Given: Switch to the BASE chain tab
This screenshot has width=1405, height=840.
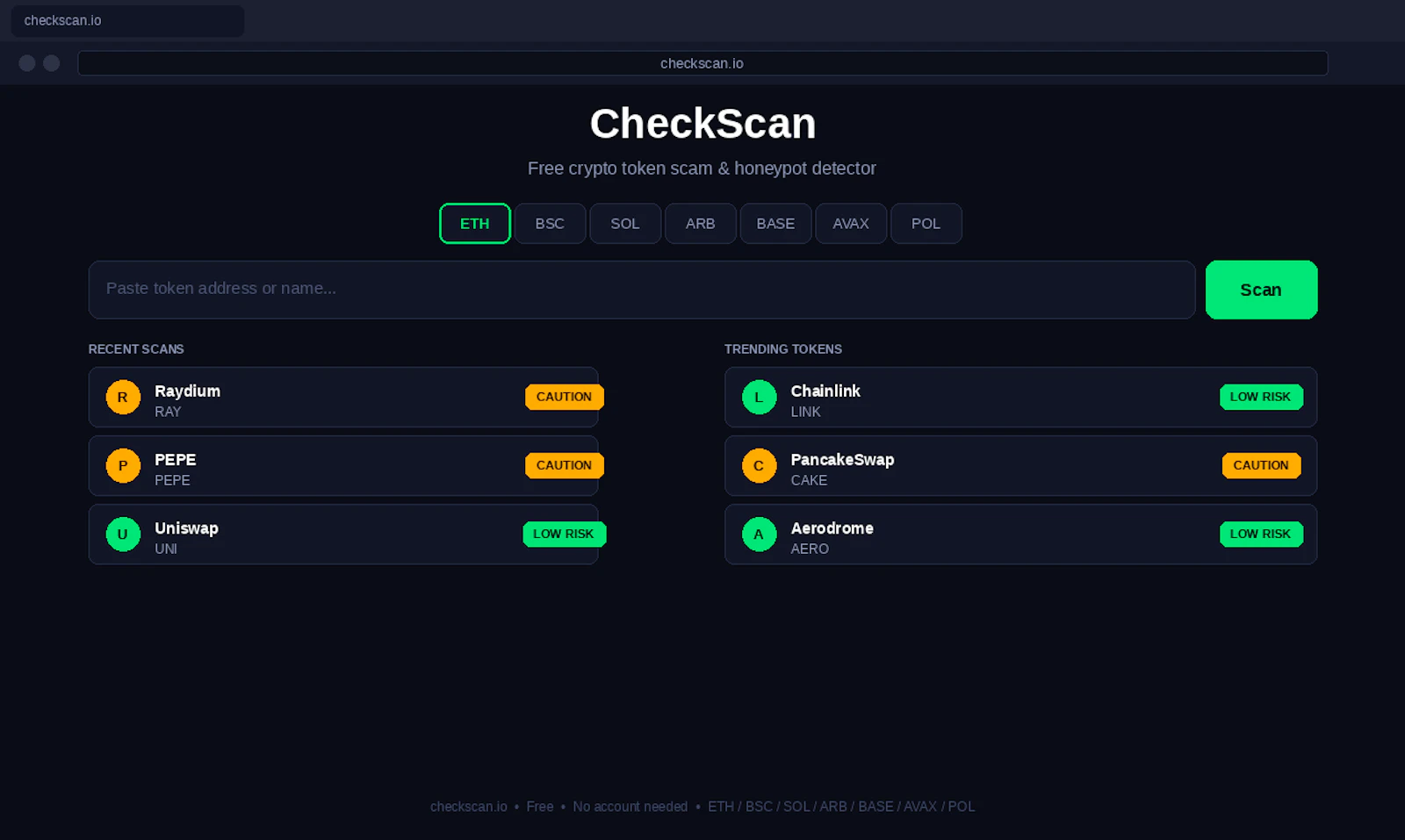Looking at the screenshot, I should 775,223.
